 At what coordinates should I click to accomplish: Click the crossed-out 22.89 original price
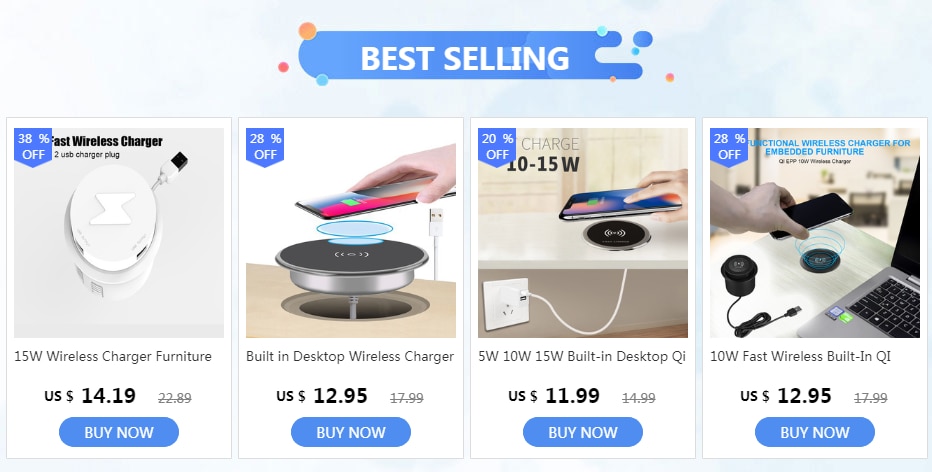tap(175, 398)
